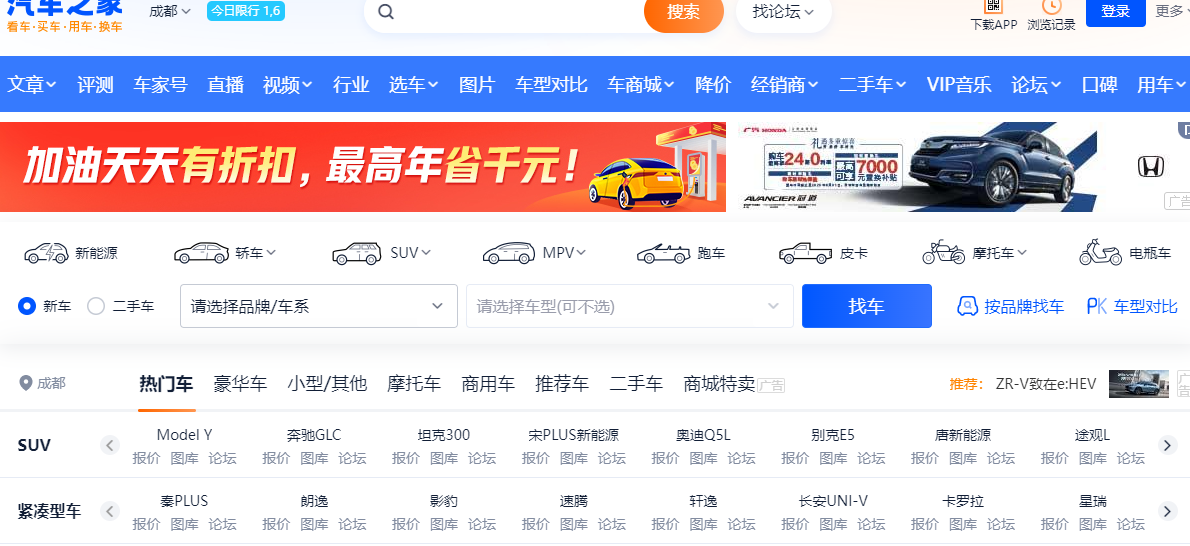Select the new energy car icon
Image resolution: width=1190 pixels, height=546 pixels.
coord(46,253)
